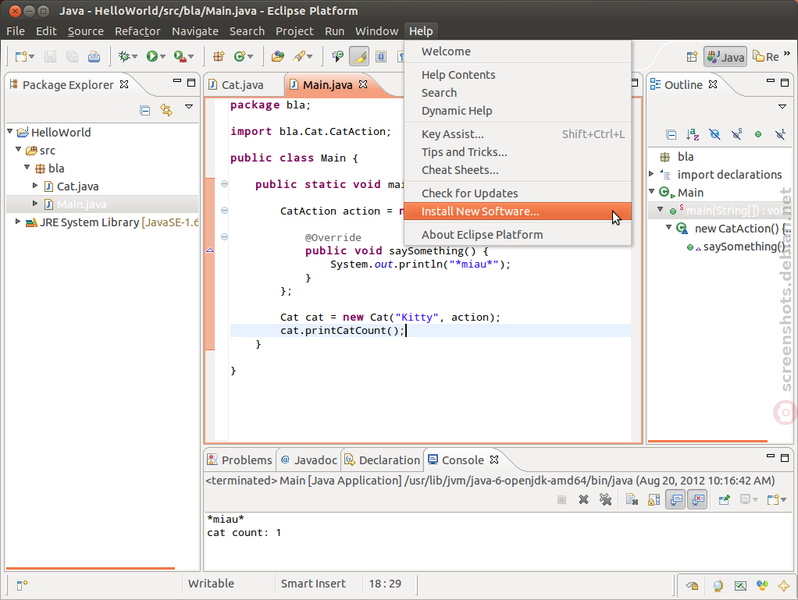Toggle Hide Local Types in Outline

tap(780, 134)
